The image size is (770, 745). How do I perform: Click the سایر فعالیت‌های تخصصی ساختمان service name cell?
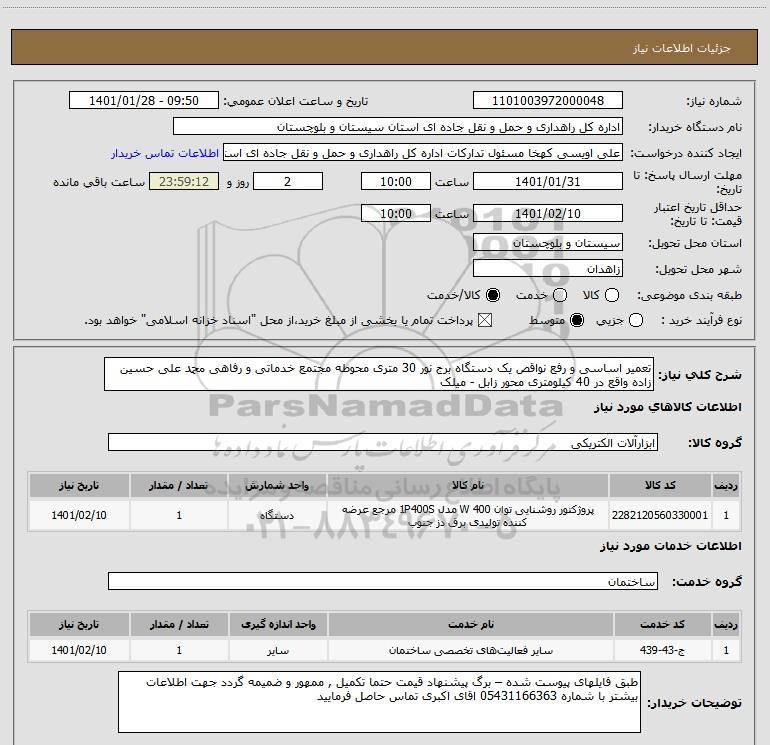point(470,650)
